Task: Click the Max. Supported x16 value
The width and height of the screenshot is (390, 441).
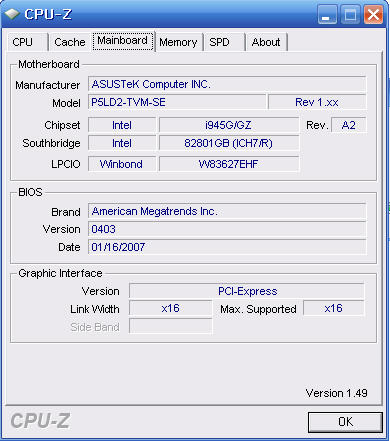Action: [x=334, y=308]
